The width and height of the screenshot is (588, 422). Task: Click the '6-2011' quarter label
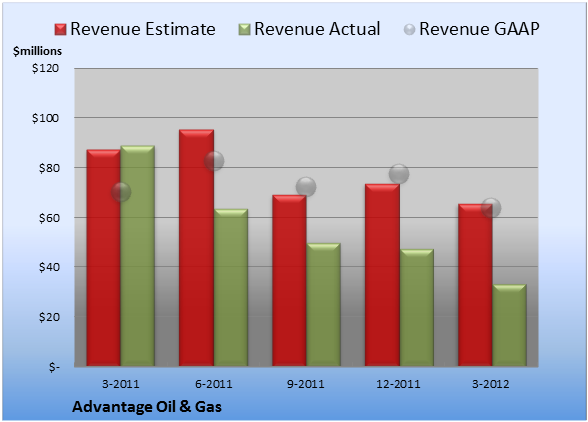[x=214, y=384]
